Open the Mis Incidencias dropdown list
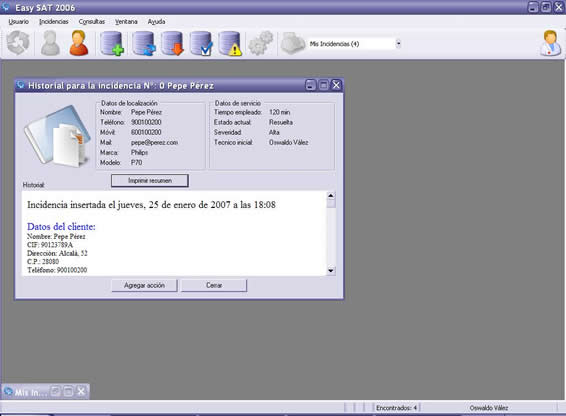Screen dimensions: 566x416 (x=398, y=44)
